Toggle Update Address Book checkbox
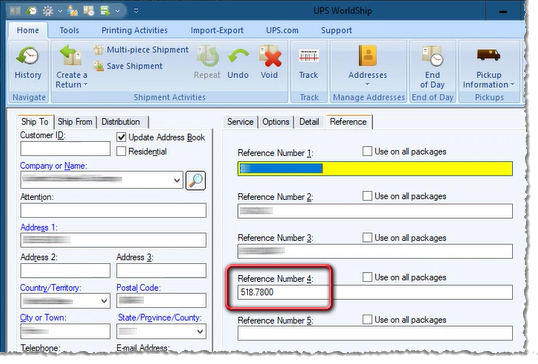 click(x=121, y=137)
